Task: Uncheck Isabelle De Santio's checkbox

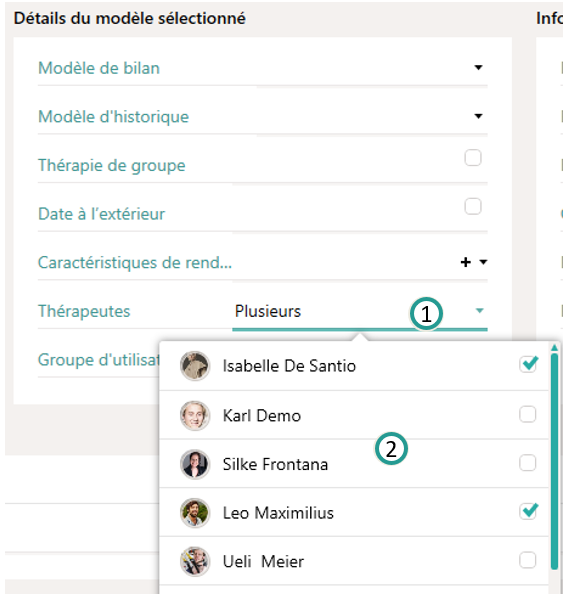Action: pyautogui.click(x=528, y=364)
